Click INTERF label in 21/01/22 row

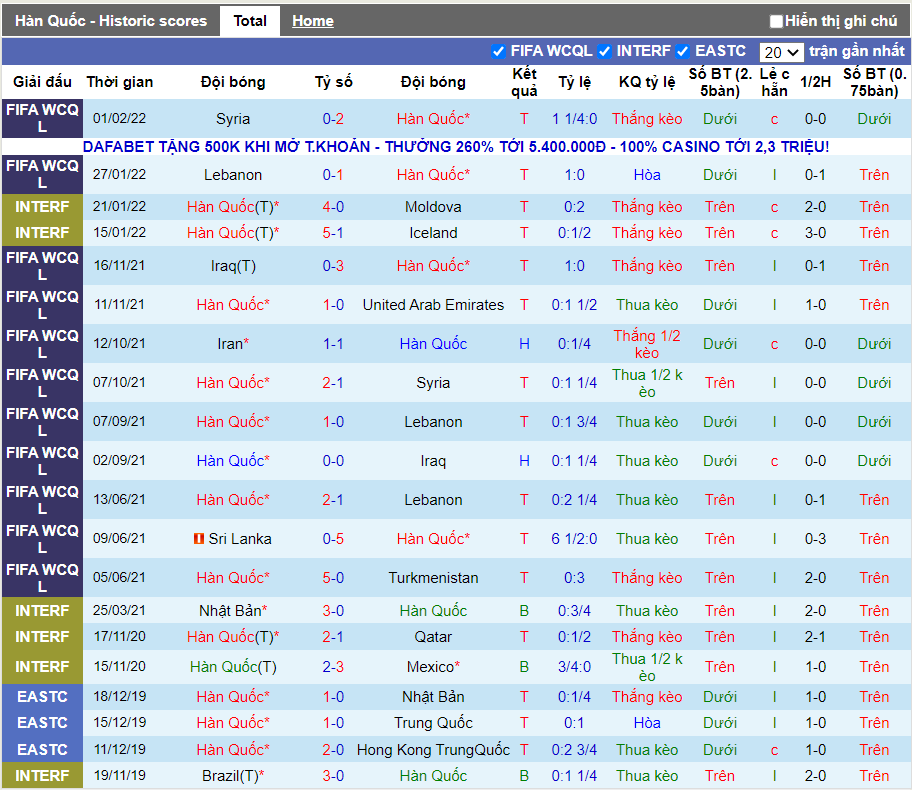pyautogui.click(x=42, y=207)
